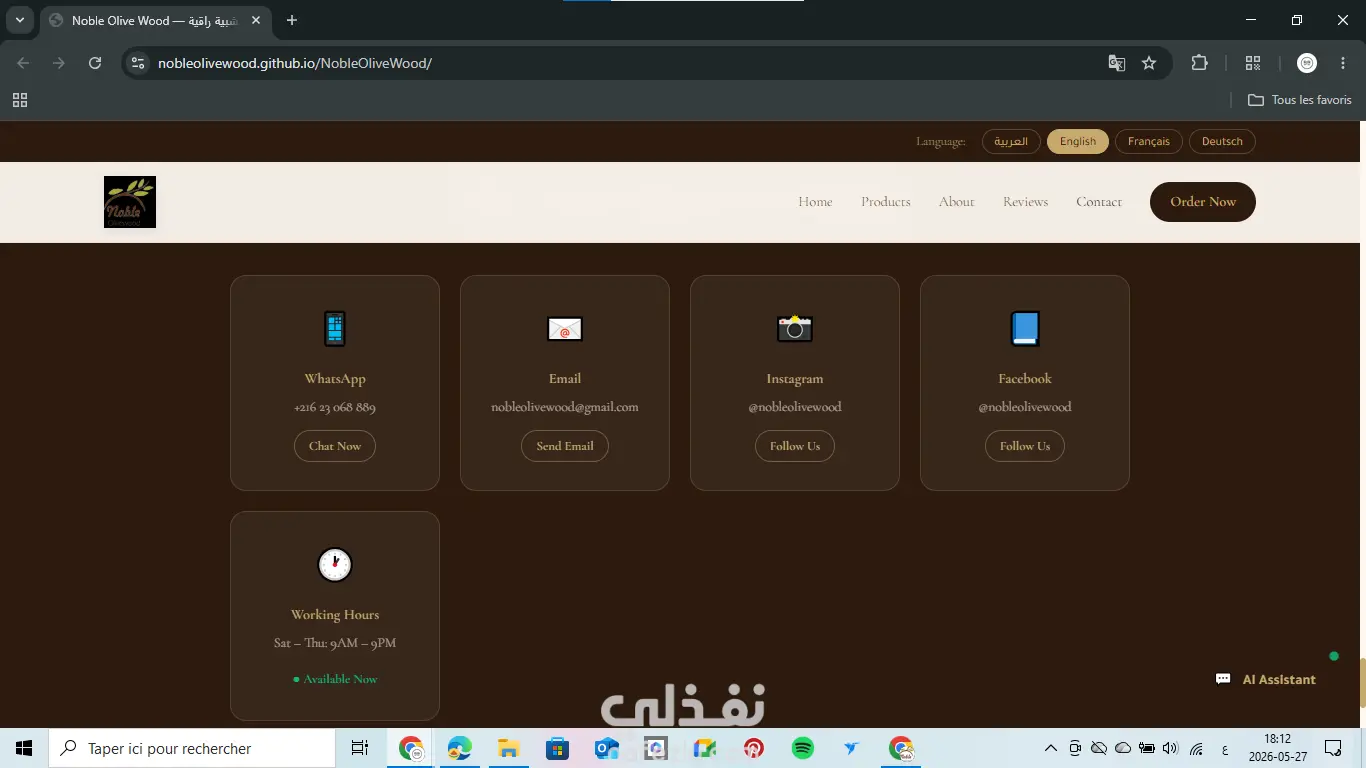Image resolution: width=1366 pixels, height=768 pixels.
Task: Open Microsoft Edge from the taskbar
Action: click(x=460, y=748)
